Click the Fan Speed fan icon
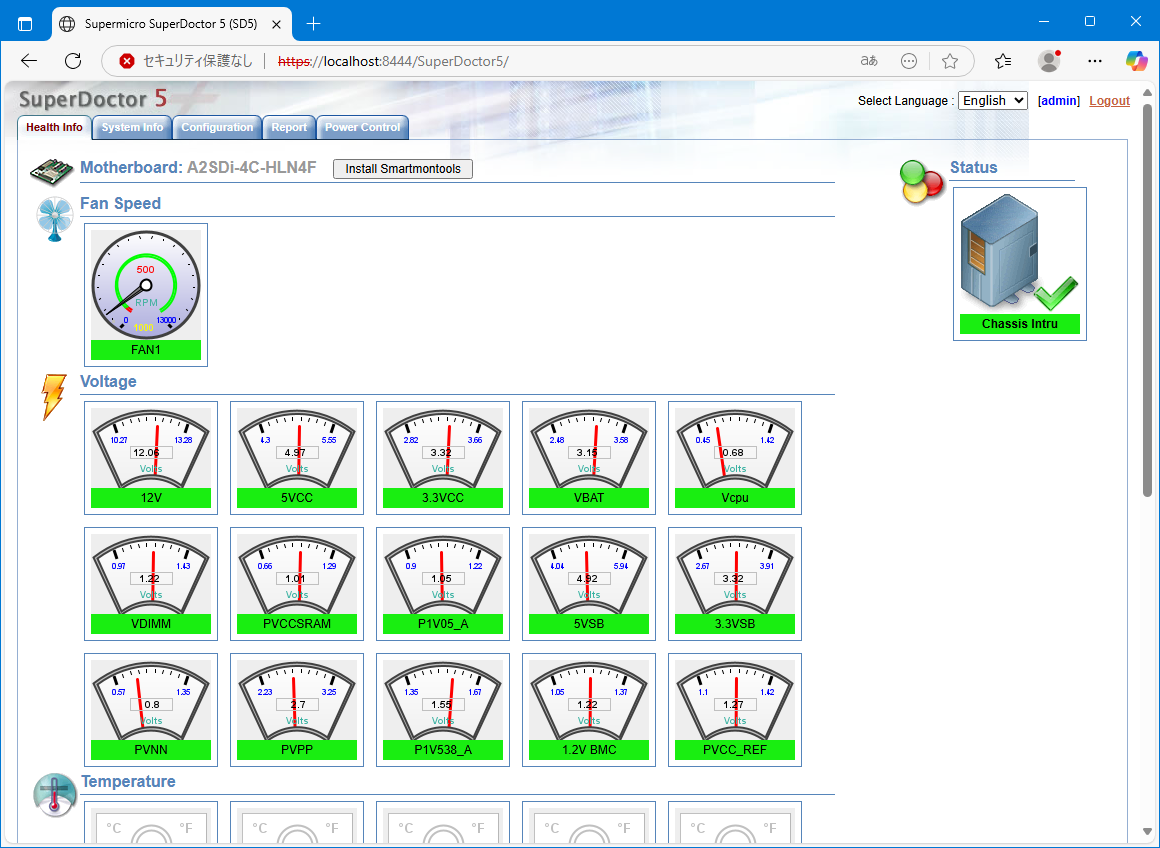 click(x=54, y=219)
